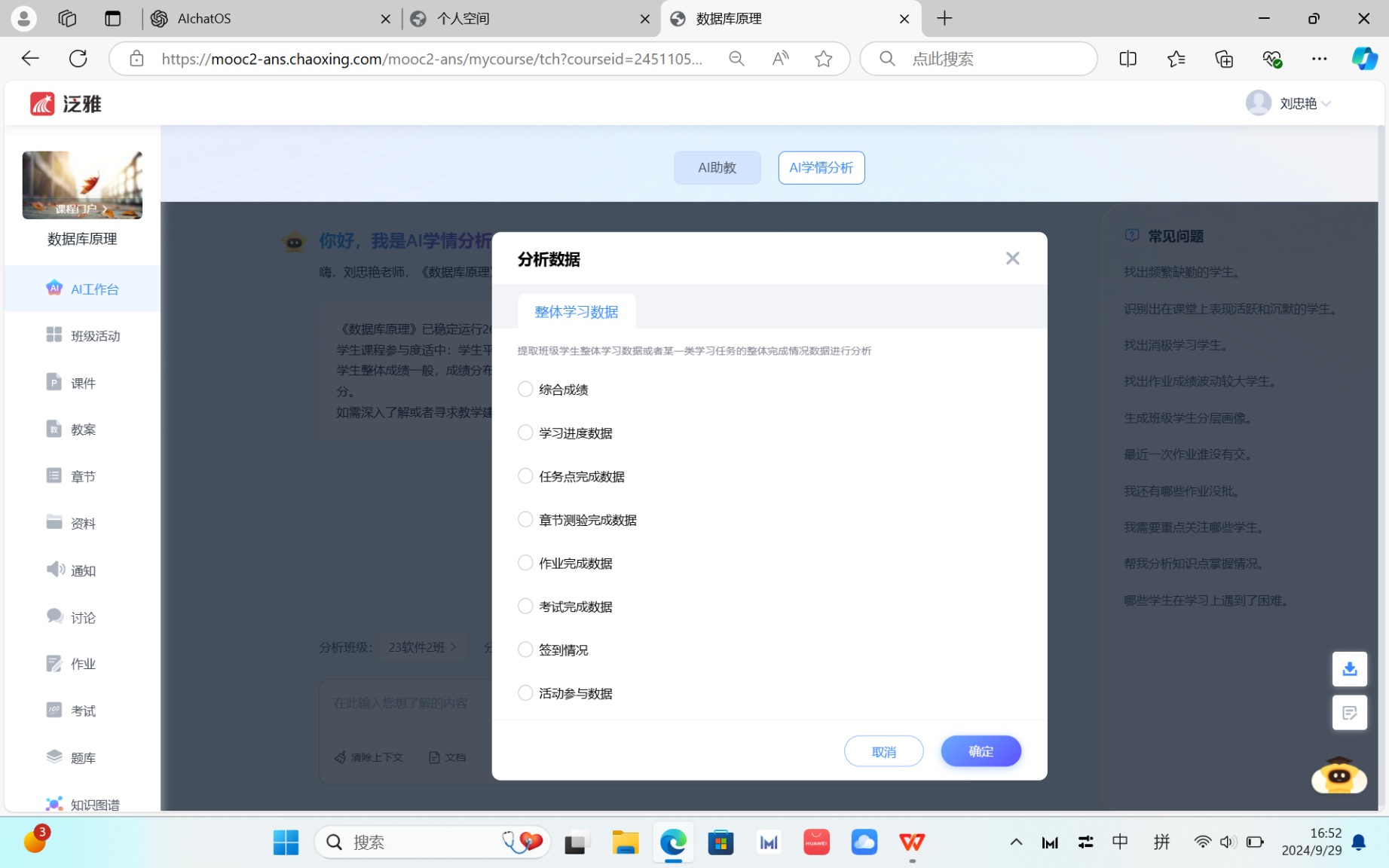Click the 取消 cancel button

click(883, 751)
